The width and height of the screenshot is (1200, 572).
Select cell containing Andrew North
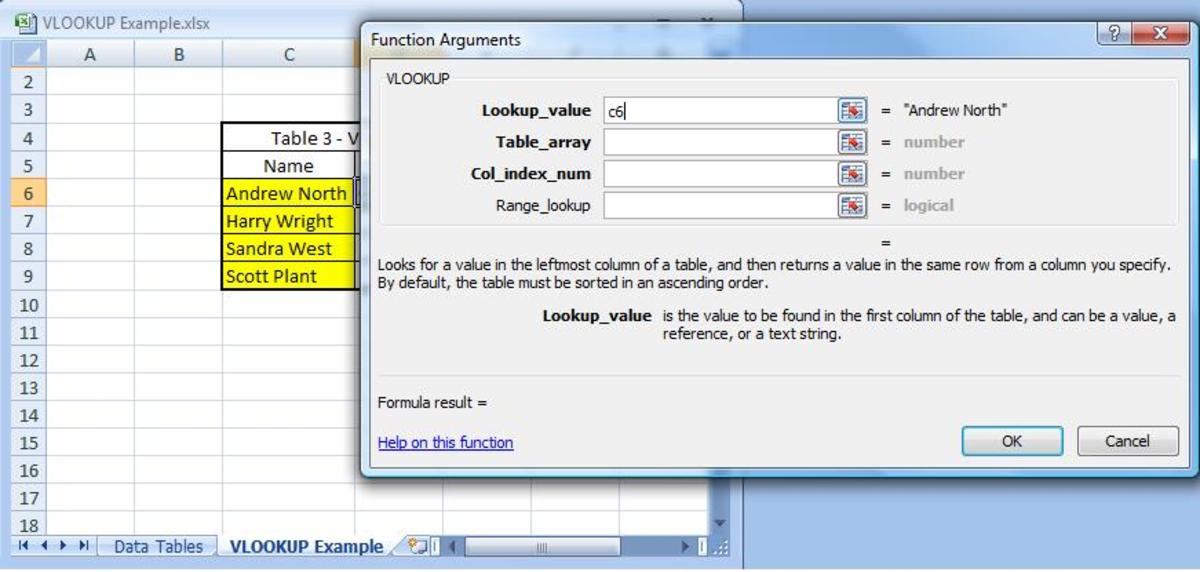click(288, 193)
